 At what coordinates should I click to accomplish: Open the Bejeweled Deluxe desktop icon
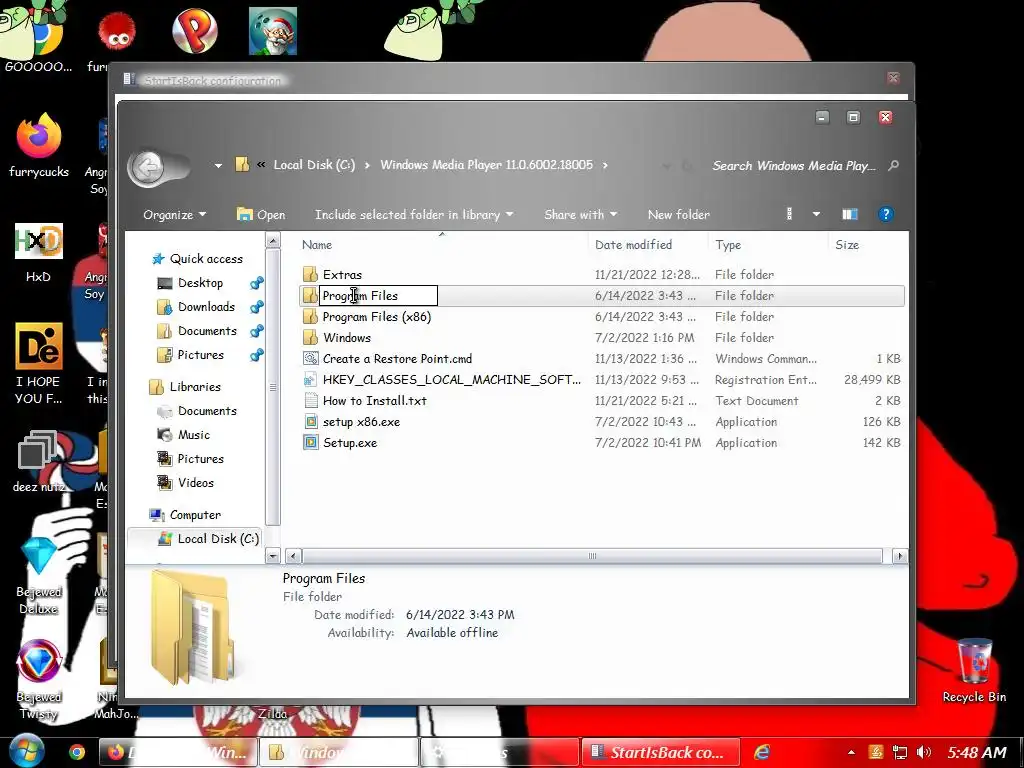click(39, 575)
